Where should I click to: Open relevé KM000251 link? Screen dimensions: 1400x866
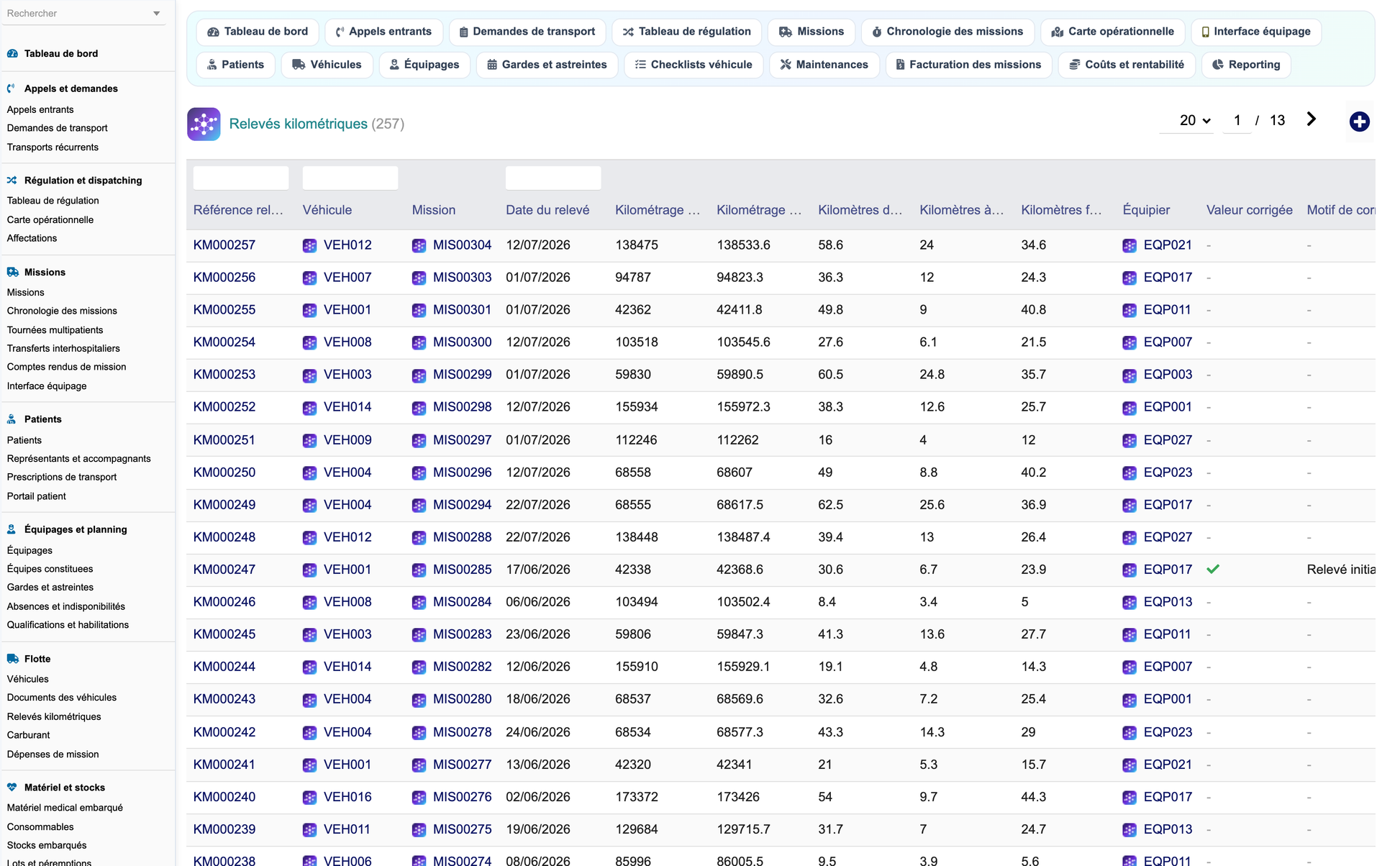tap(224, 440)
